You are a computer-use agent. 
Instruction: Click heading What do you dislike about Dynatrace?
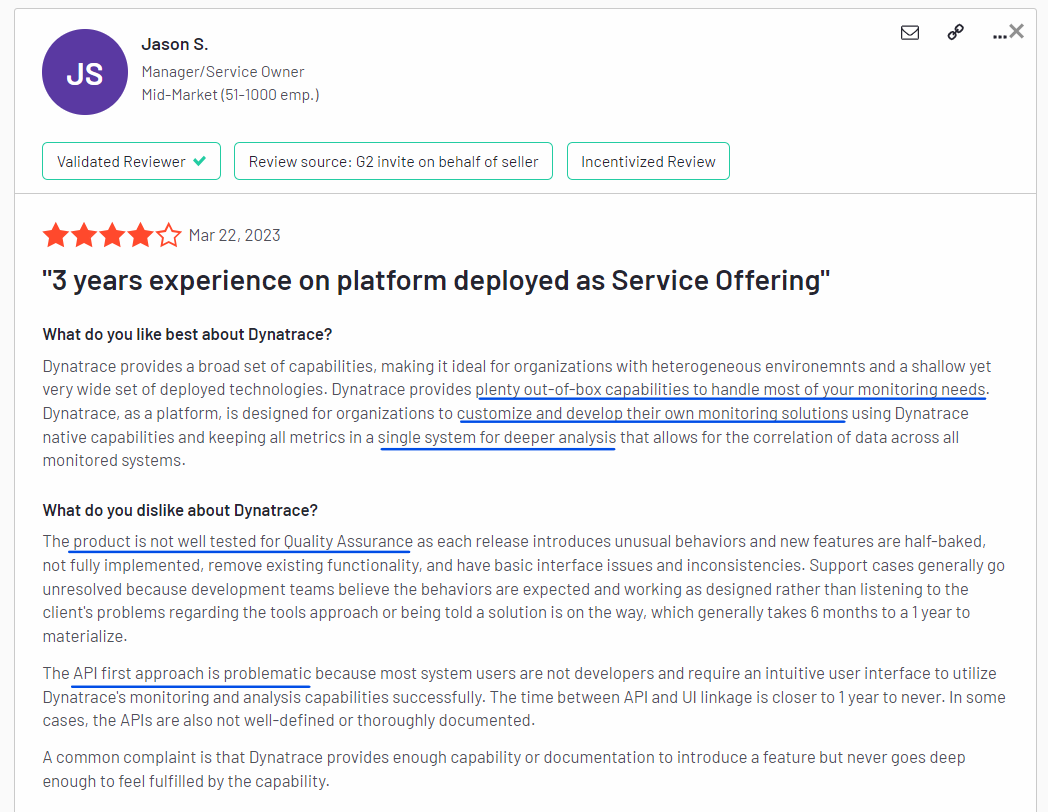[180, 511]
